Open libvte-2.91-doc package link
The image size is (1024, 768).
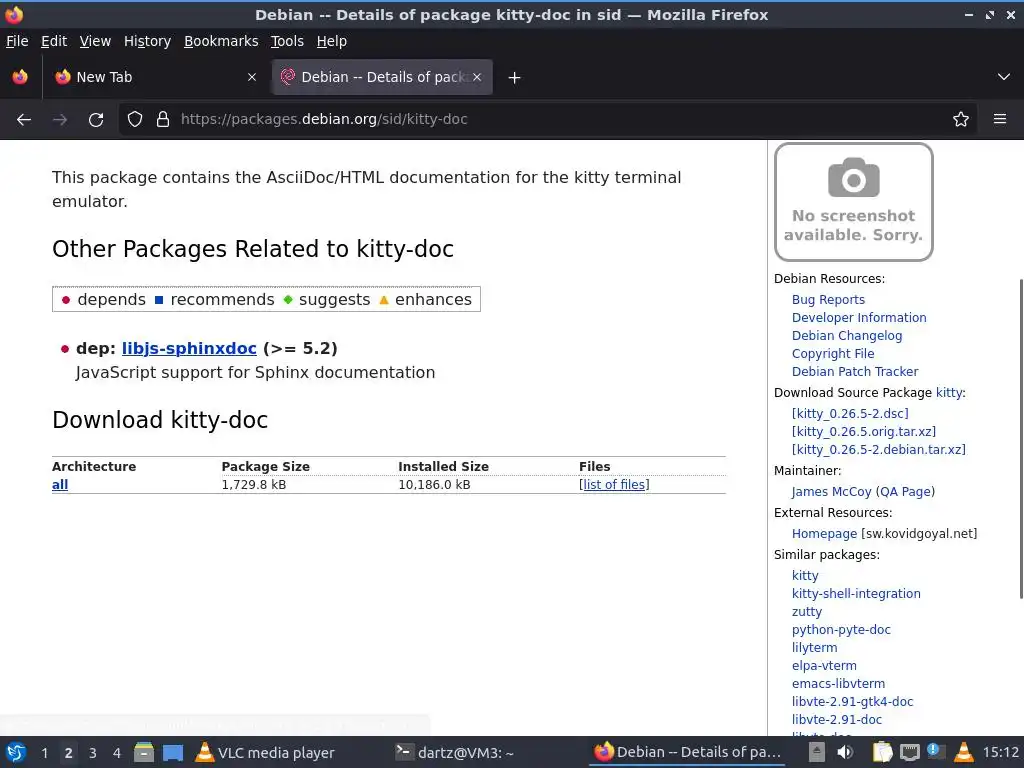click(x=837, y=720)
